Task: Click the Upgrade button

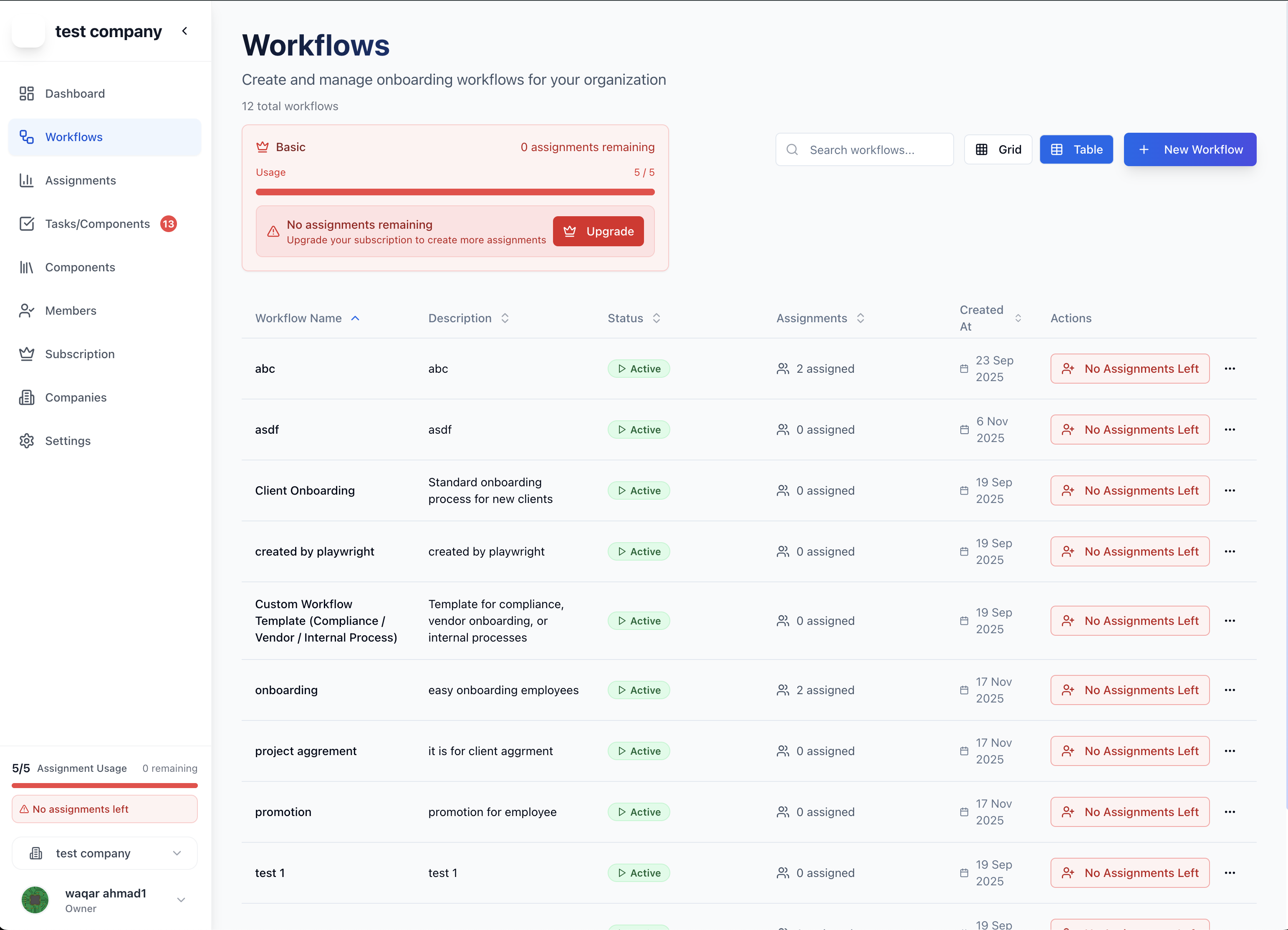Action: [x=598, y=231]
